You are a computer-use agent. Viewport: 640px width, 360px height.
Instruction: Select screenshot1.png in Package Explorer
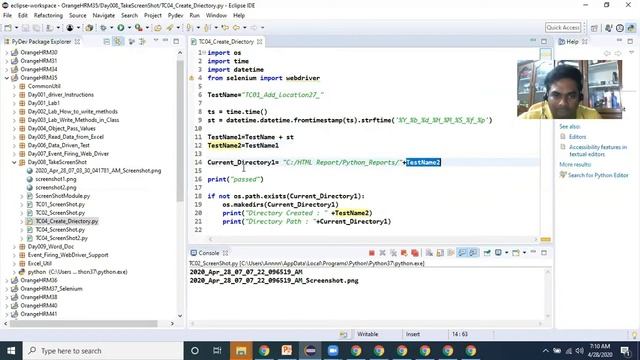coord(56,179)
